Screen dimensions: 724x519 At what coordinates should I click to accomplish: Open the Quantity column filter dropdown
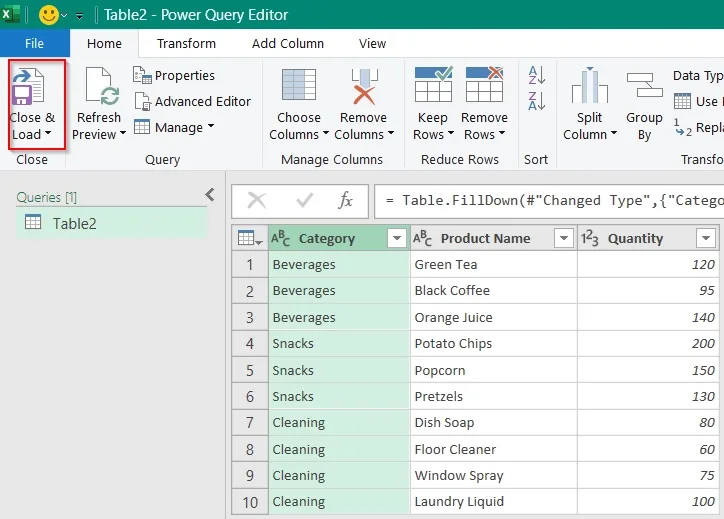(706, 238)
